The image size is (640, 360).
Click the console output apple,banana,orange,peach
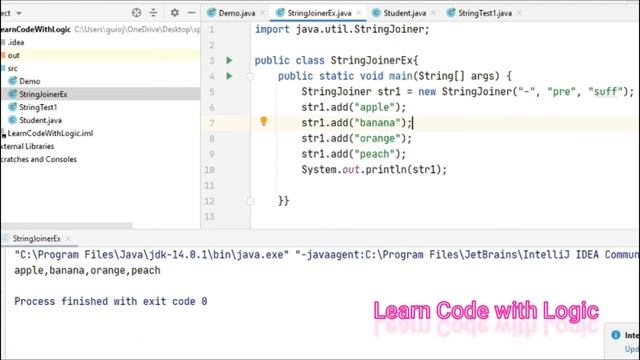(87, 270)
